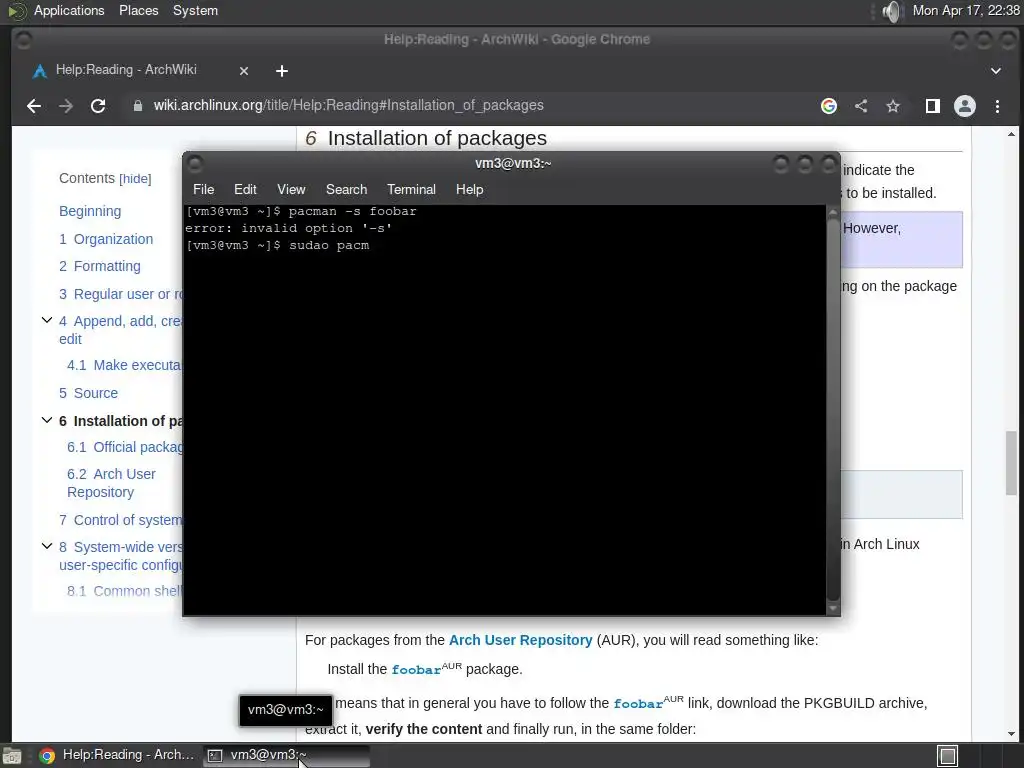This screenshot has height=768, width=1024.
Task: Bookmark this page with the star icon
Action: tap(893, 106)
